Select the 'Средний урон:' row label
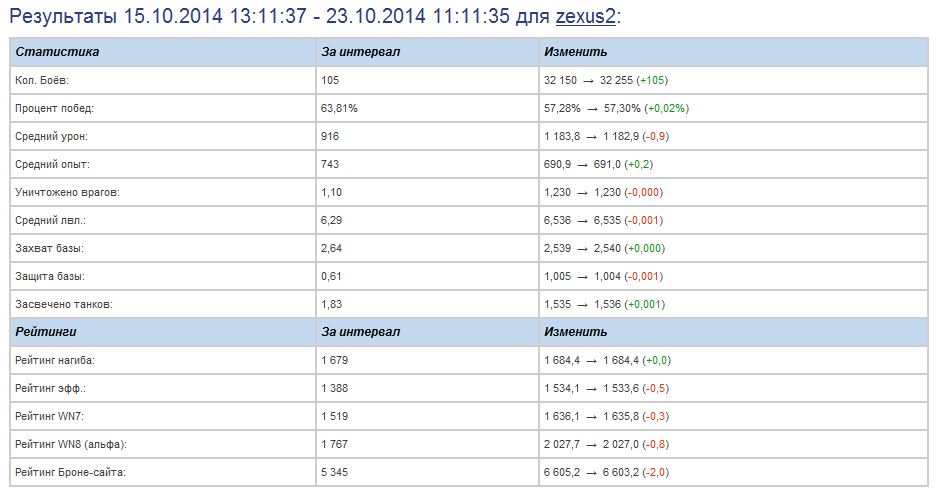This screenshot has width=941, height=495. [x=51, y=137]
